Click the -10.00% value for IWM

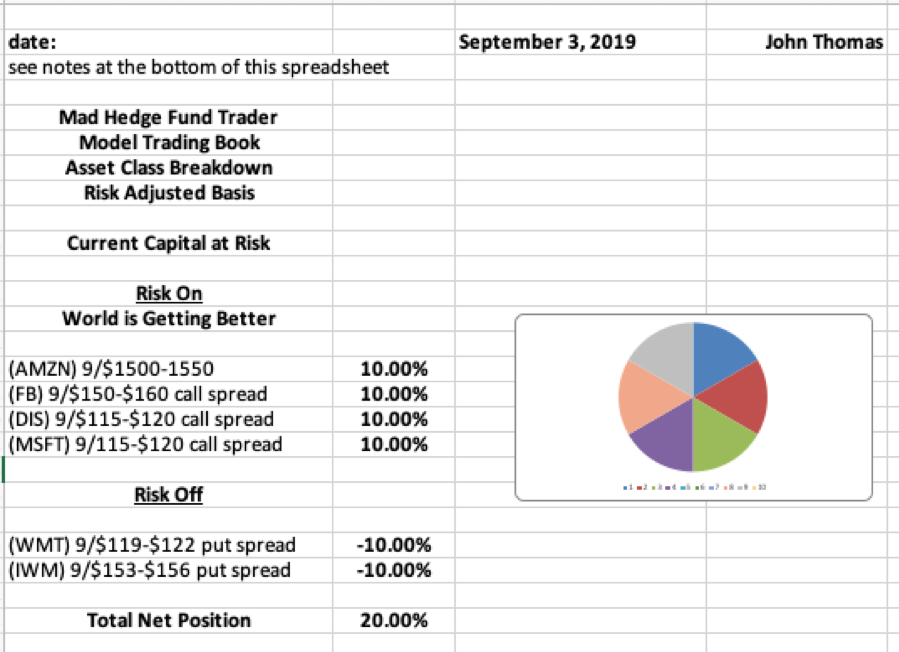click(394, 570)
